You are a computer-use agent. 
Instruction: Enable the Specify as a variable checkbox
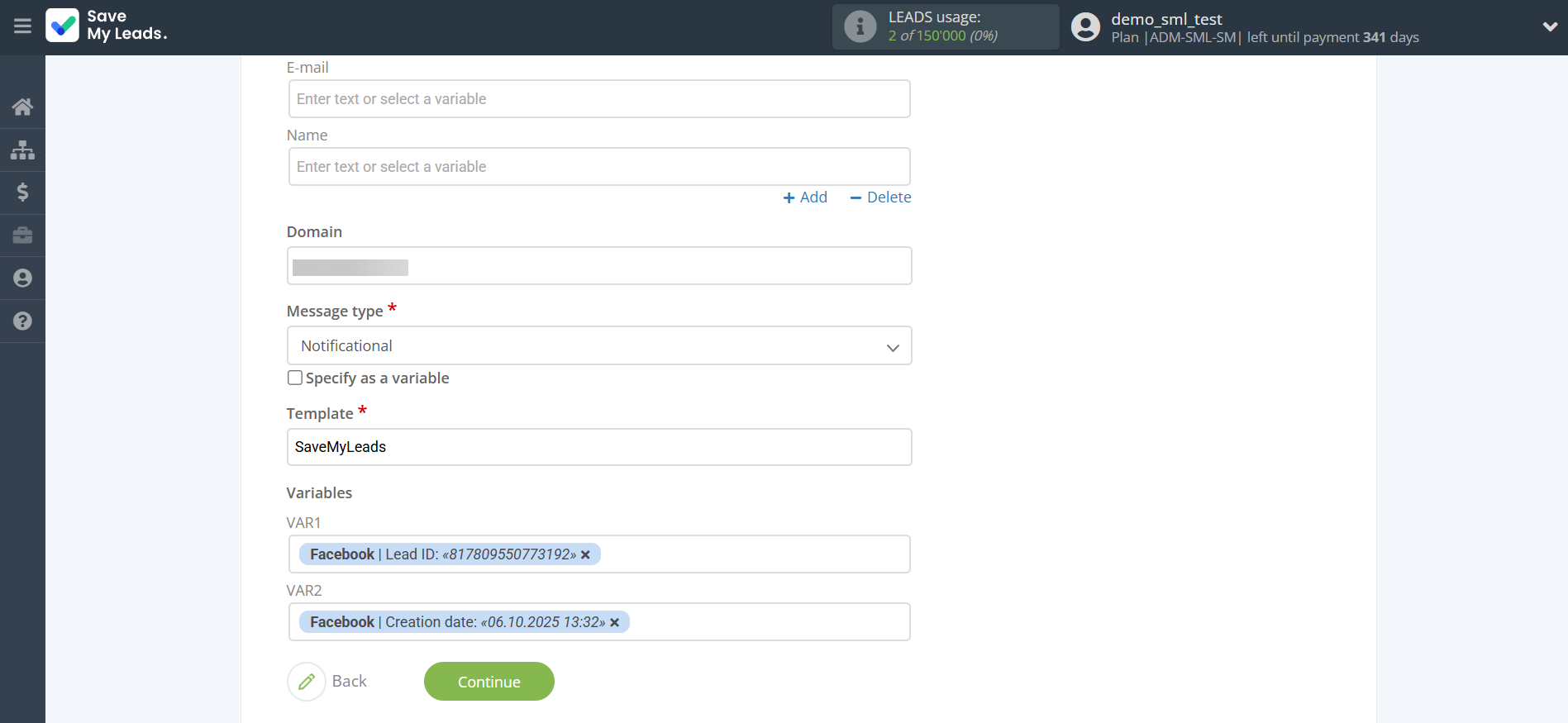(295, 378)
